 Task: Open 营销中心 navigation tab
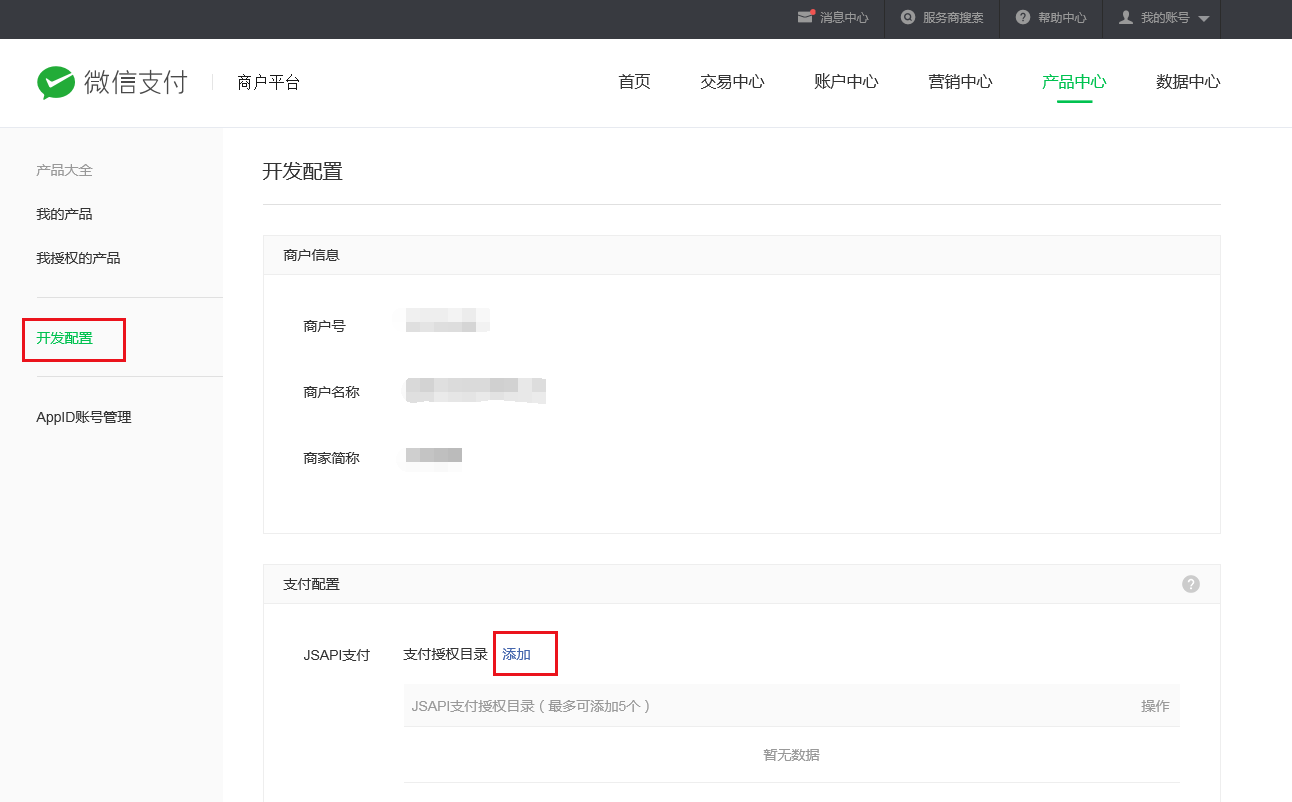point(960,82)
